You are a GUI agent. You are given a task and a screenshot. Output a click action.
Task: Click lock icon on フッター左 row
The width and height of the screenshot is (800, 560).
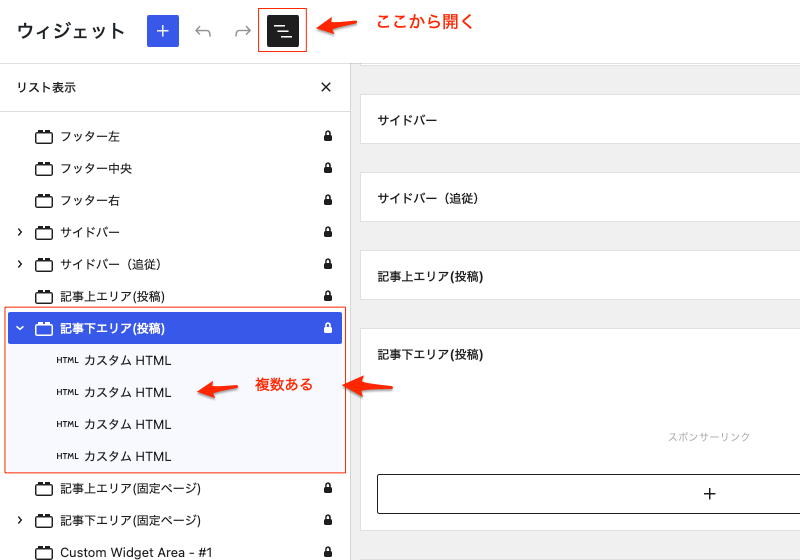coord(328,136)
